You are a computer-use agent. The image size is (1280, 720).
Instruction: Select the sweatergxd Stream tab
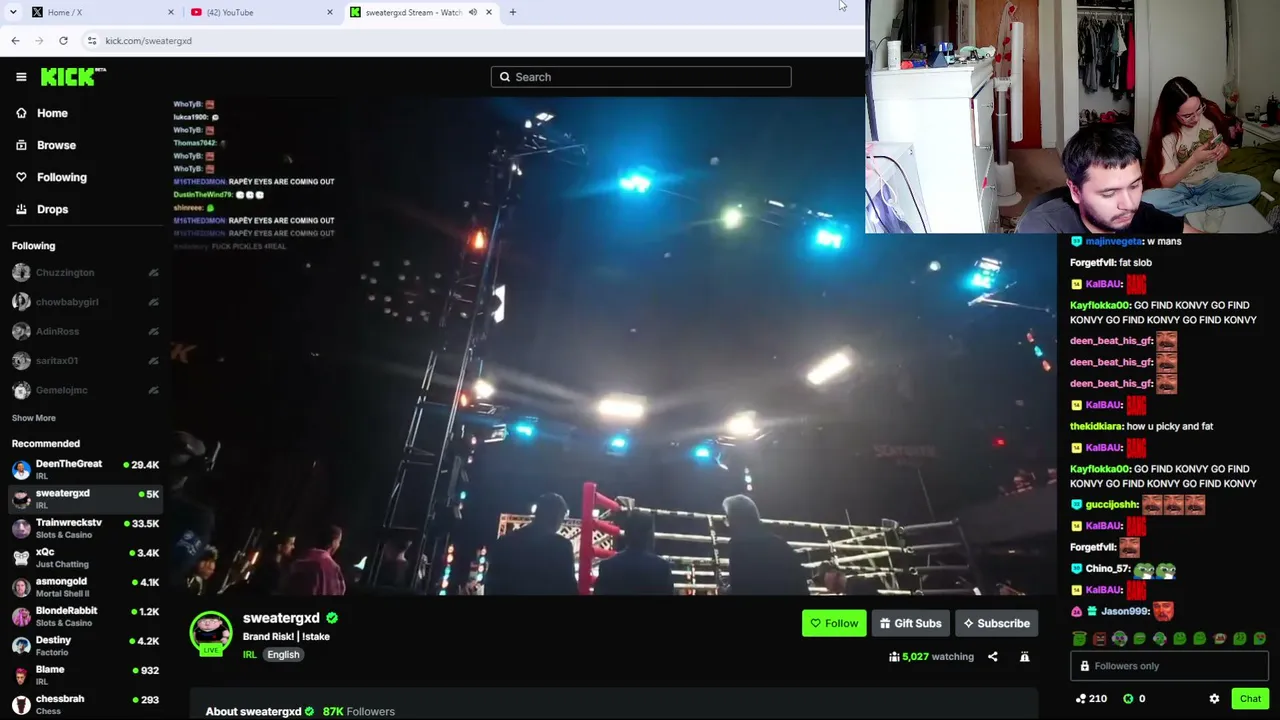point(421,12)
